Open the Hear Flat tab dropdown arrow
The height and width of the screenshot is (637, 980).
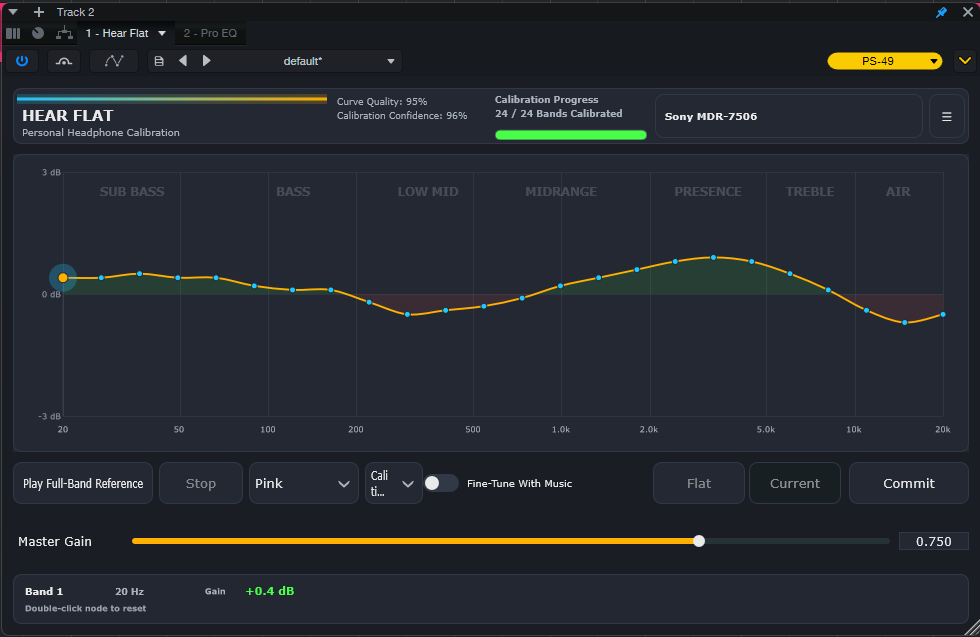(x=162, y=33)
